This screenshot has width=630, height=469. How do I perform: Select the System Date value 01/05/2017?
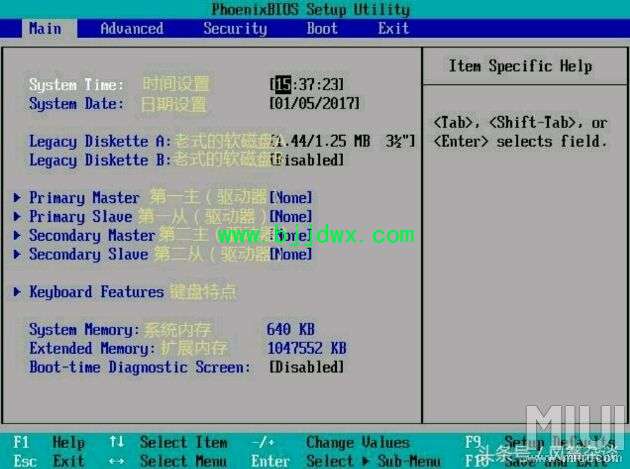click(315, 103)
